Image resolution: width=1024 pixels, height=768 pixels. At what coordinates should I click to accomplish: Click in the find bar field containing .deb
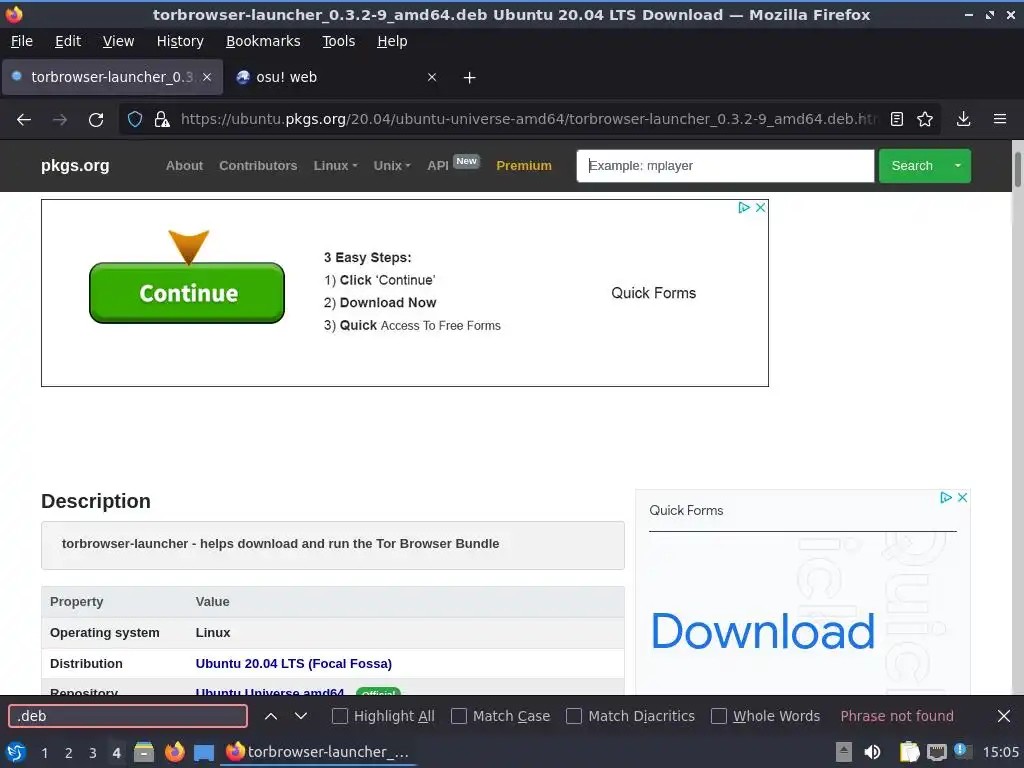tap(128, 716)
